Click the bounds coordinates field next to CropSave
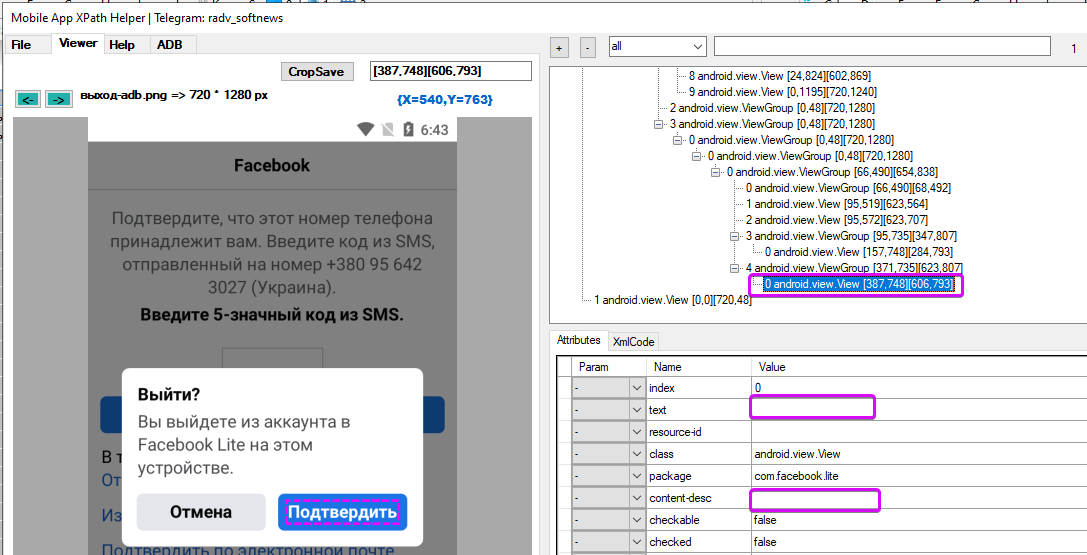Screen dimensions: 1087x555 [451, 71]
